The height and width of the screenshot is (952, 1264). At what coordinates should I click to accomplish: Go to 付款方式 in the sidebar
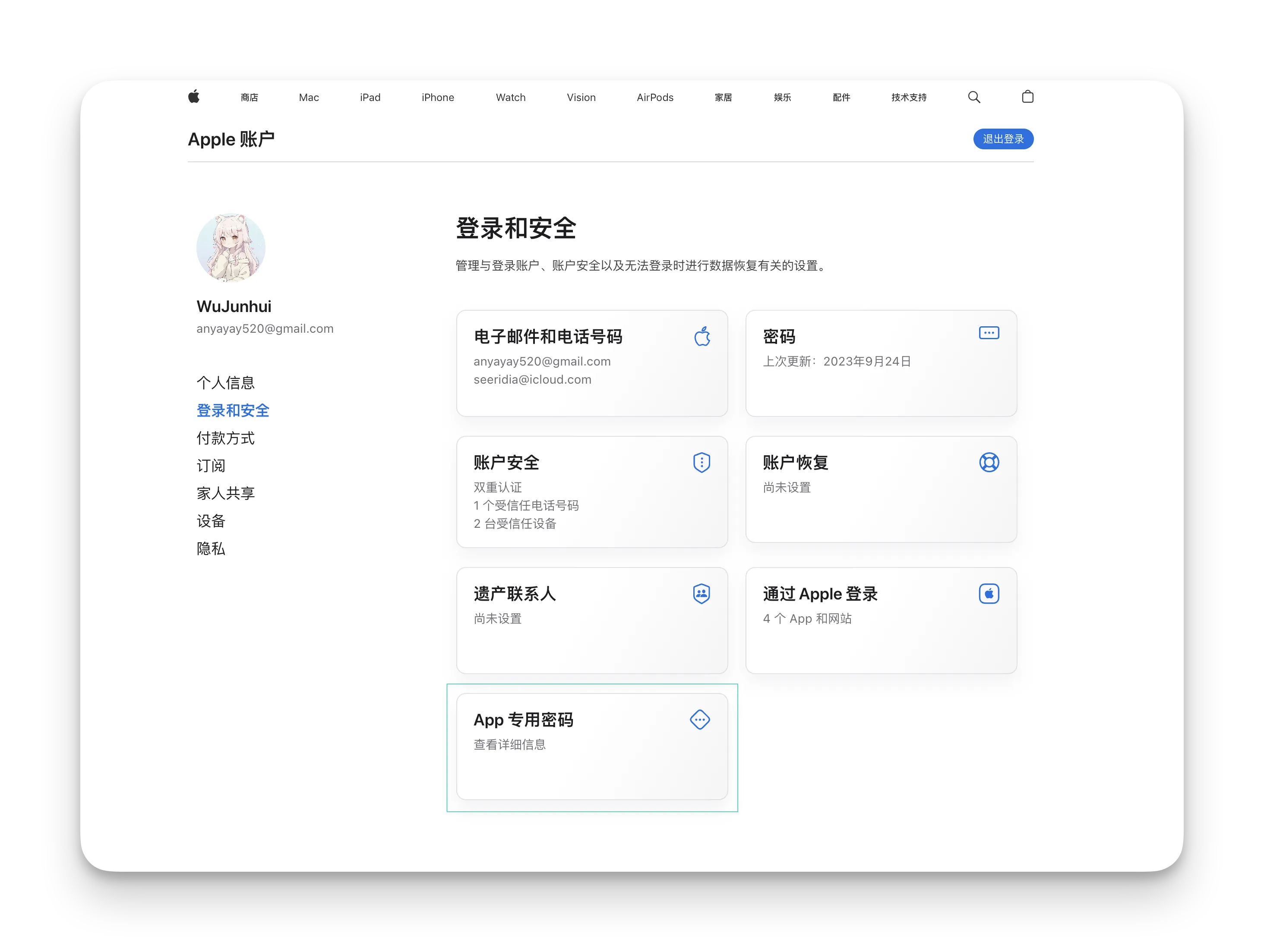(x=225, y=438)
